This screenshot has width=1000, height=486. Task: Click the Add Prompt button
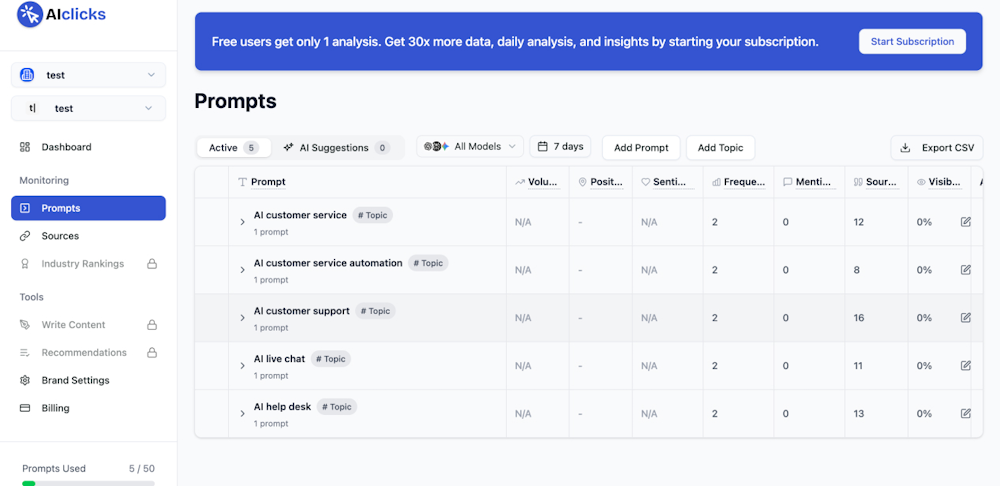(641, 148)
